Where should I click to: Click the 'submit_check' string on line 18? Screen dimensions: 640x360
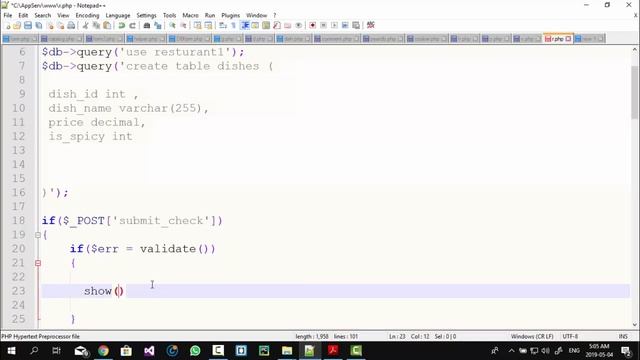160,221
